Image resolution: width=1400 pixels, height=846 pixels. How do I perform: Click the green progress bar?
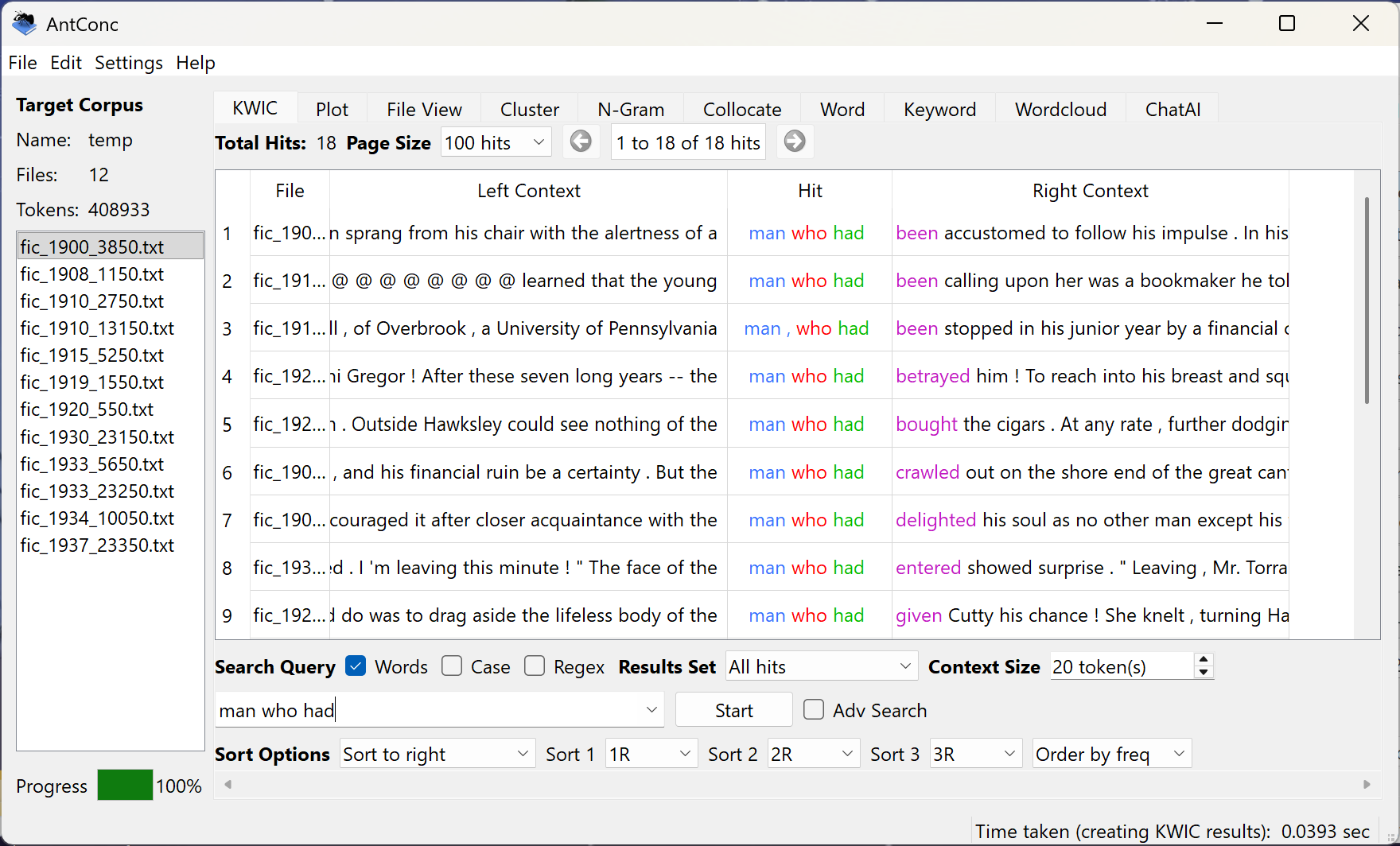[125, 786]
